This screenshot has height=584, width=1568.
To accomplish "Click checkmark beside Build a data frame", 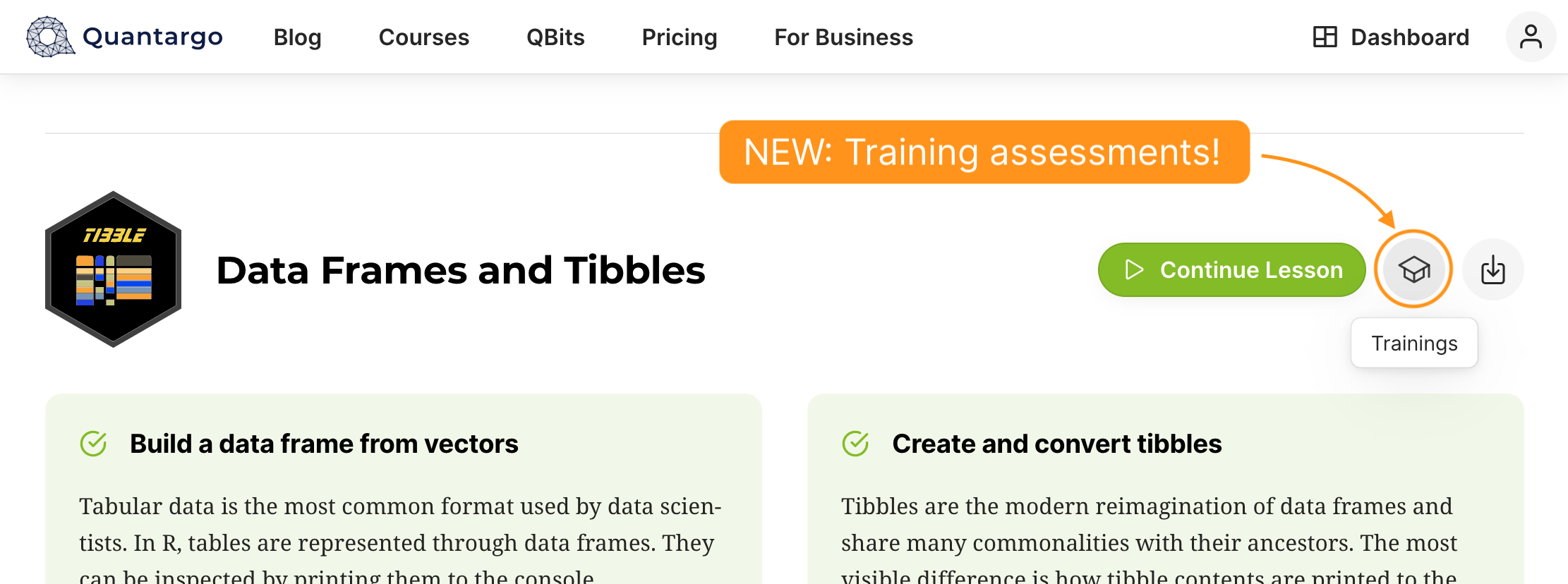I will pyautogui.click(x=93, y=444).
